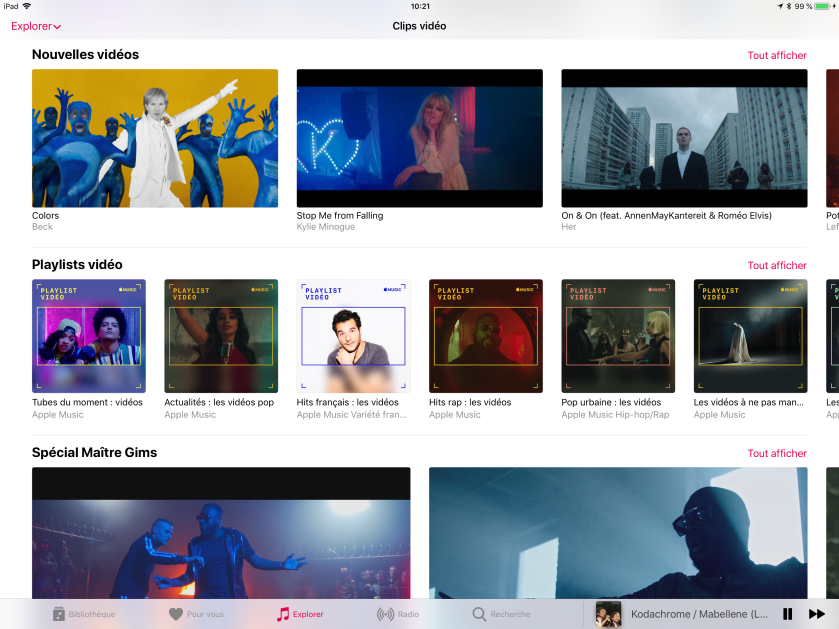Skip to next track with fast-forward
This screenshot has width=839, height=629.
(x=816, y=614)
